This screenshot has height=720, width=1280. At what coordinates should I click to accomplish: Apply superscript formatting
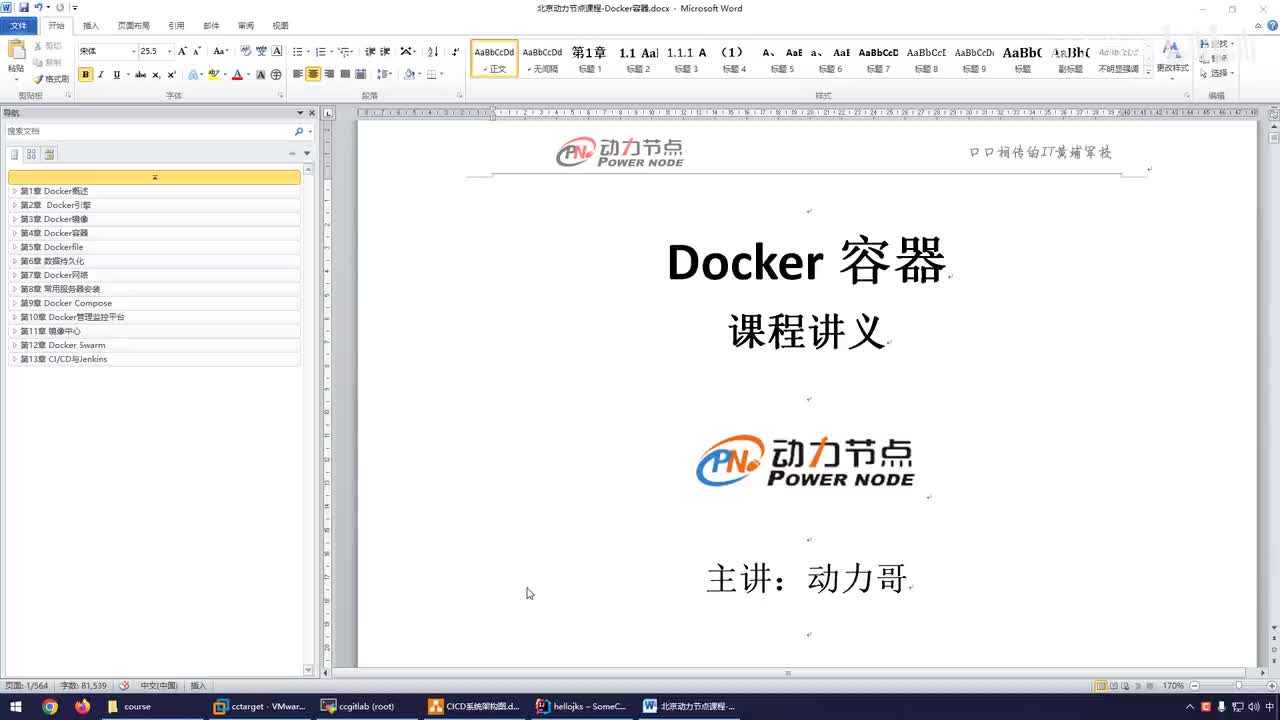[172, 74]
